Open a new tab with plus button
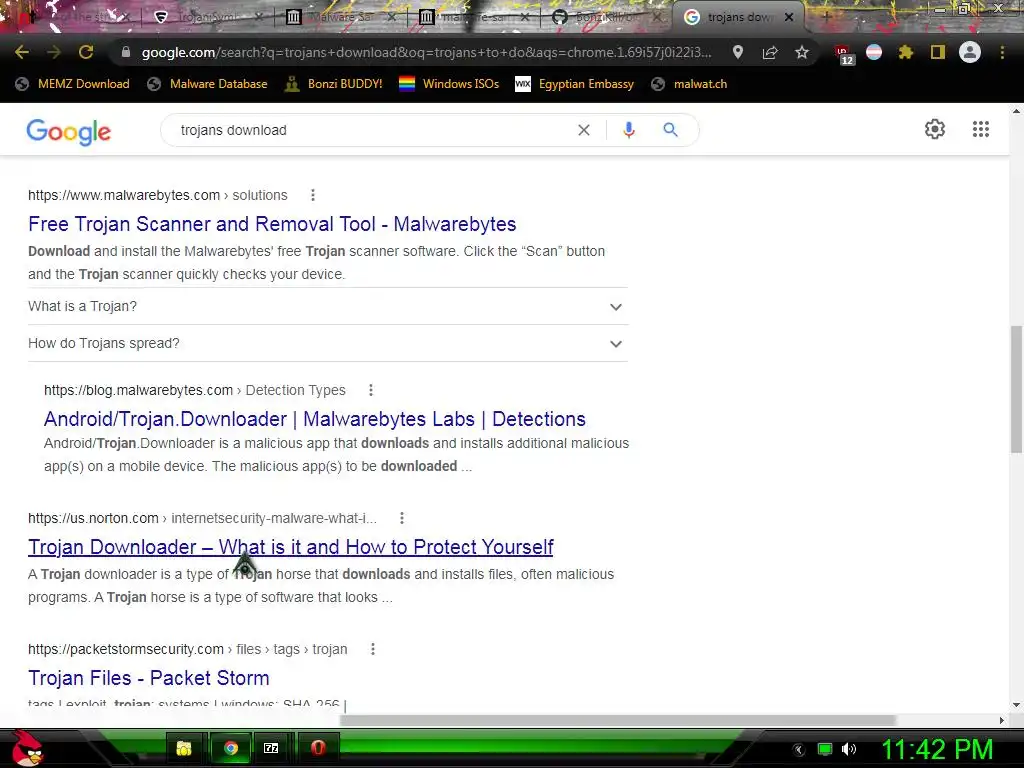This screenshot has width=1024, height=768. point(826,18)
